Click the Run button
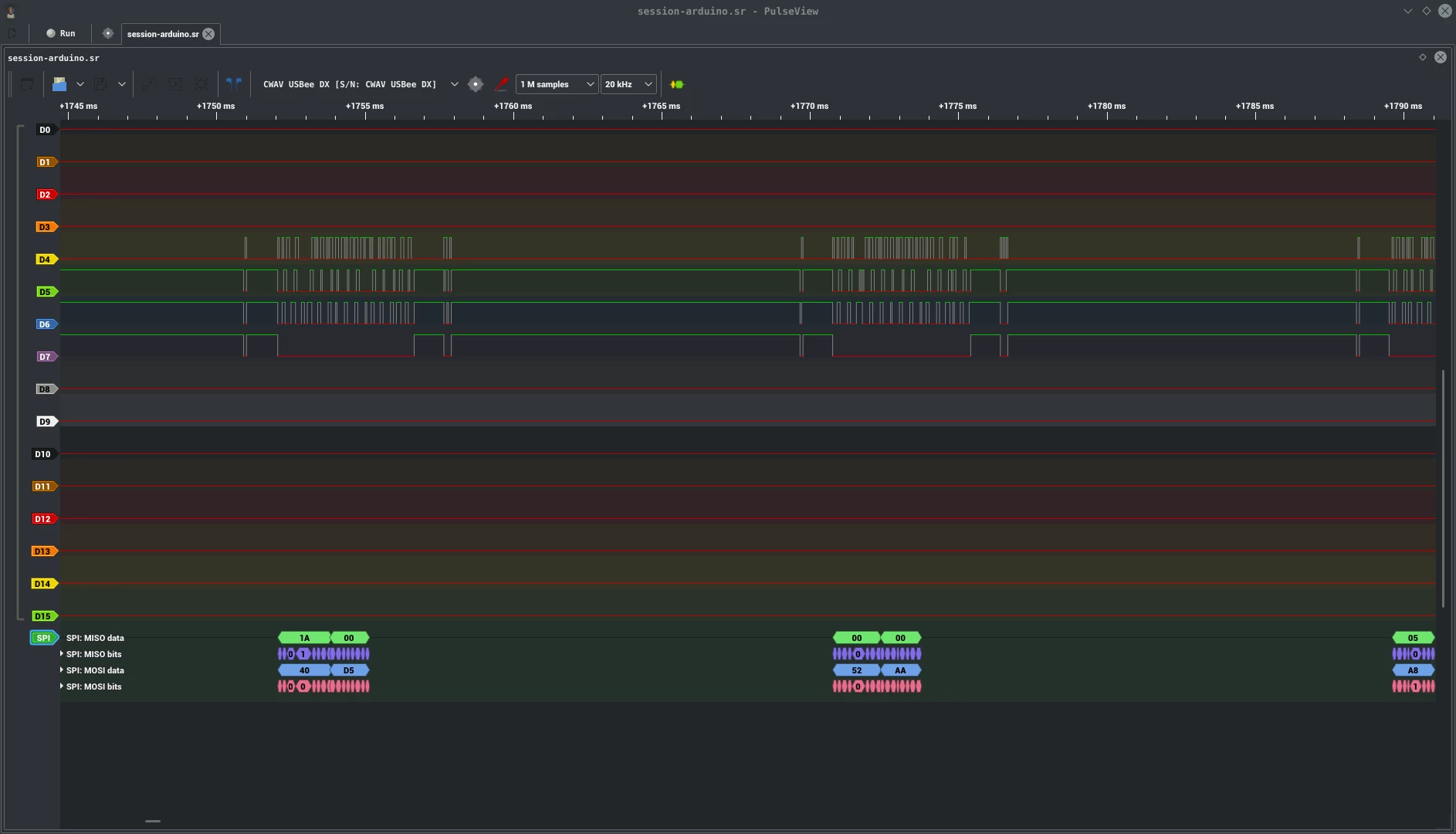1456x834 pixels. [61, 33]
